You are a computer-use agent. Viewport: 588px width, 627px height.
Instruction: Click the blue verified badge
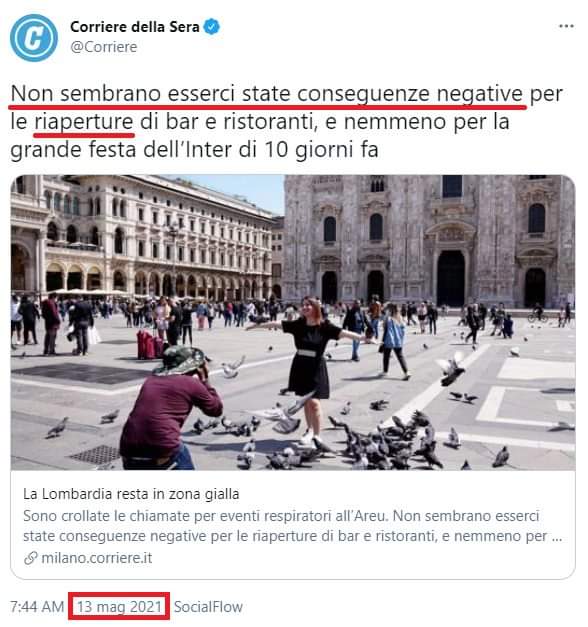212,27
